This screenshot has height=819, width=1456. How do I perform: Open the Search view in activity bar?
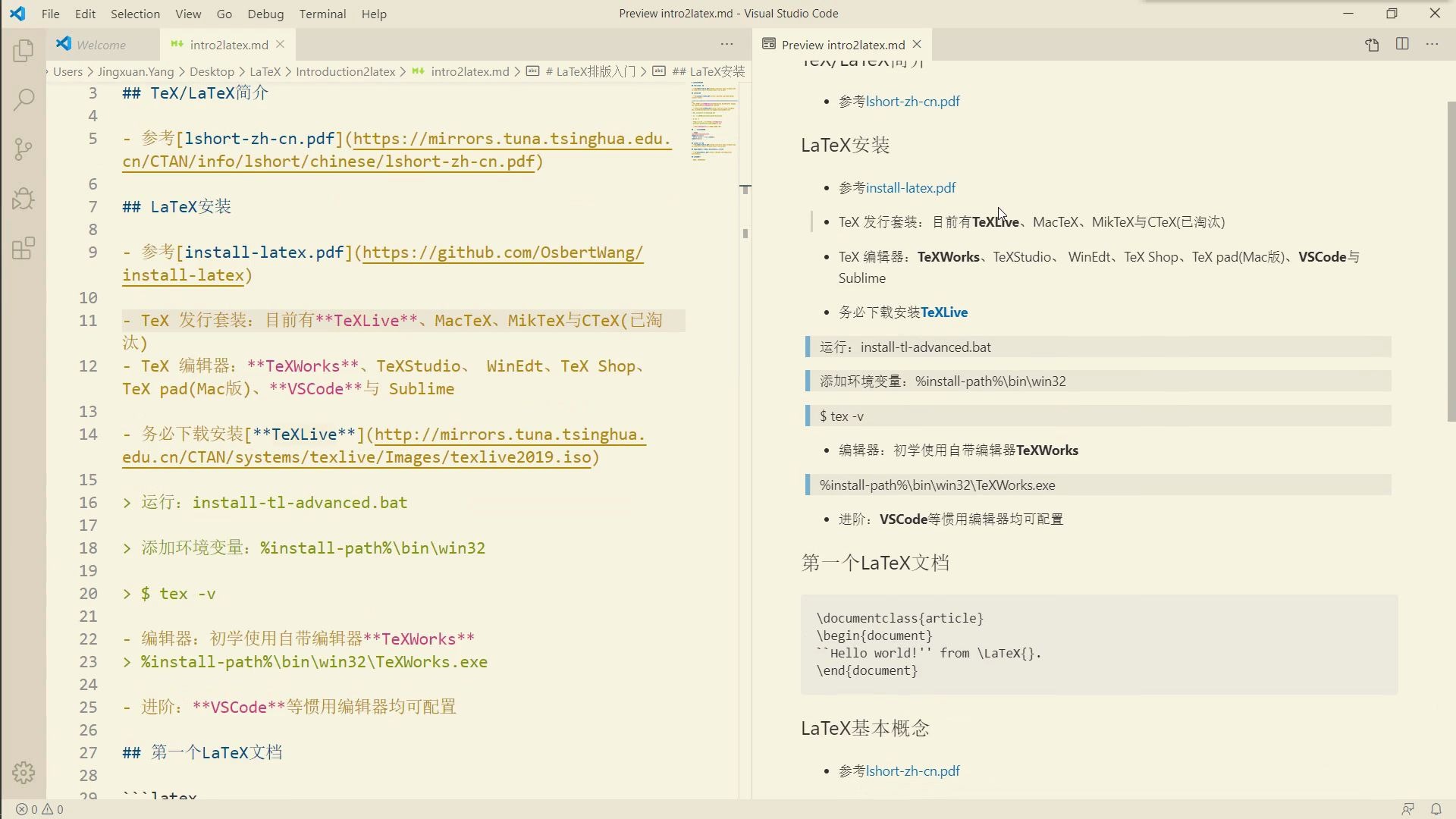point(24,99)
